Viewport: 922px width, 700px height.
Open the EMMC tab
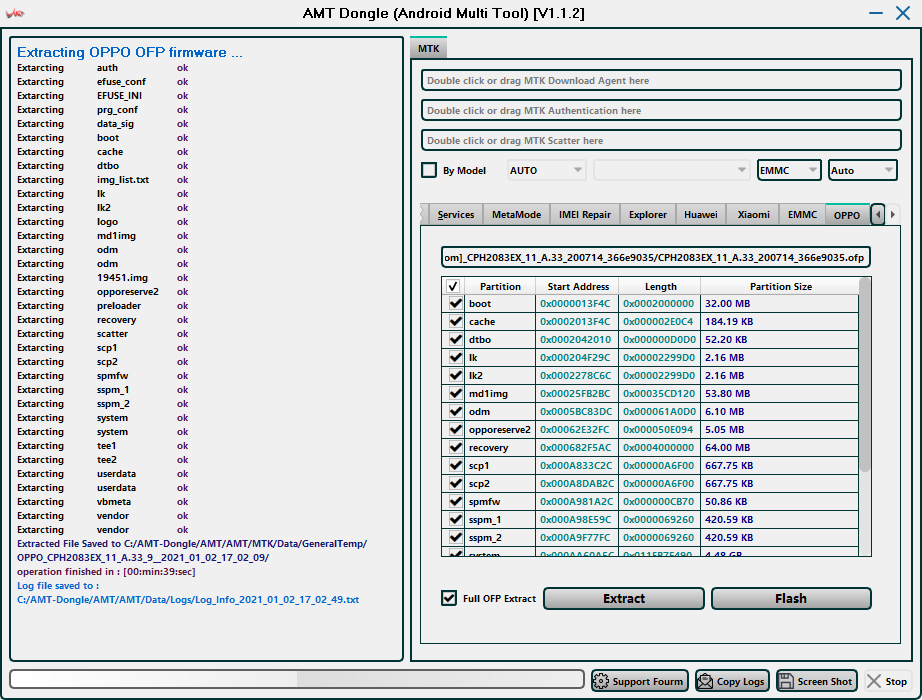802,215
